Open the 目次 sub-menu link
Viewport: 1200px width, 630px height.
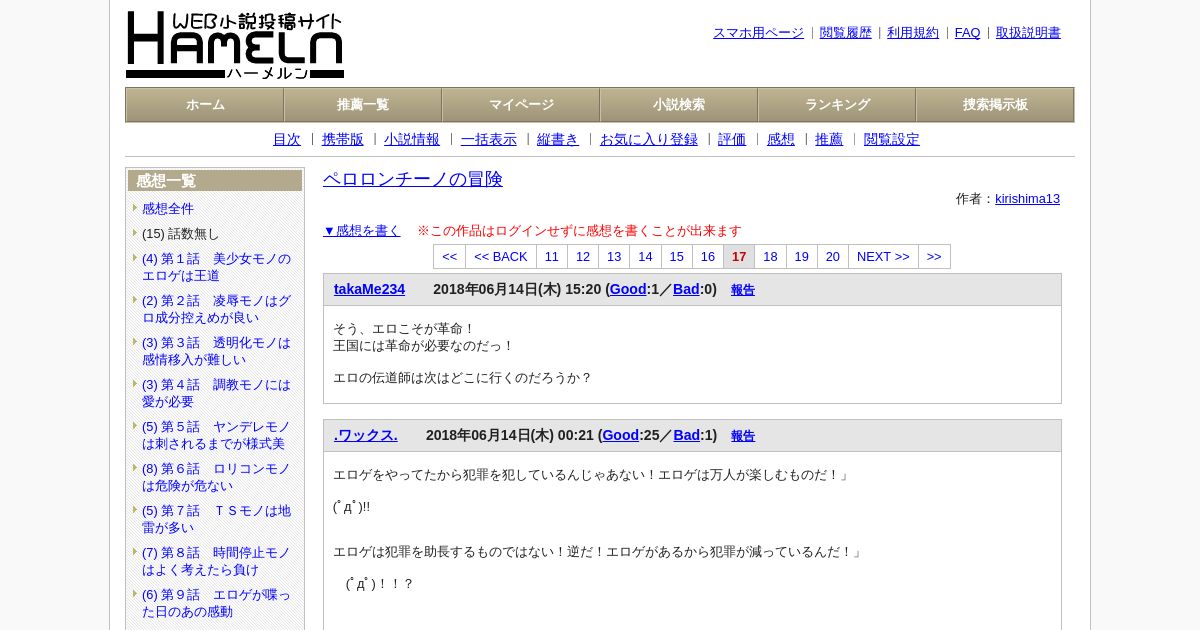click(287, 140)
